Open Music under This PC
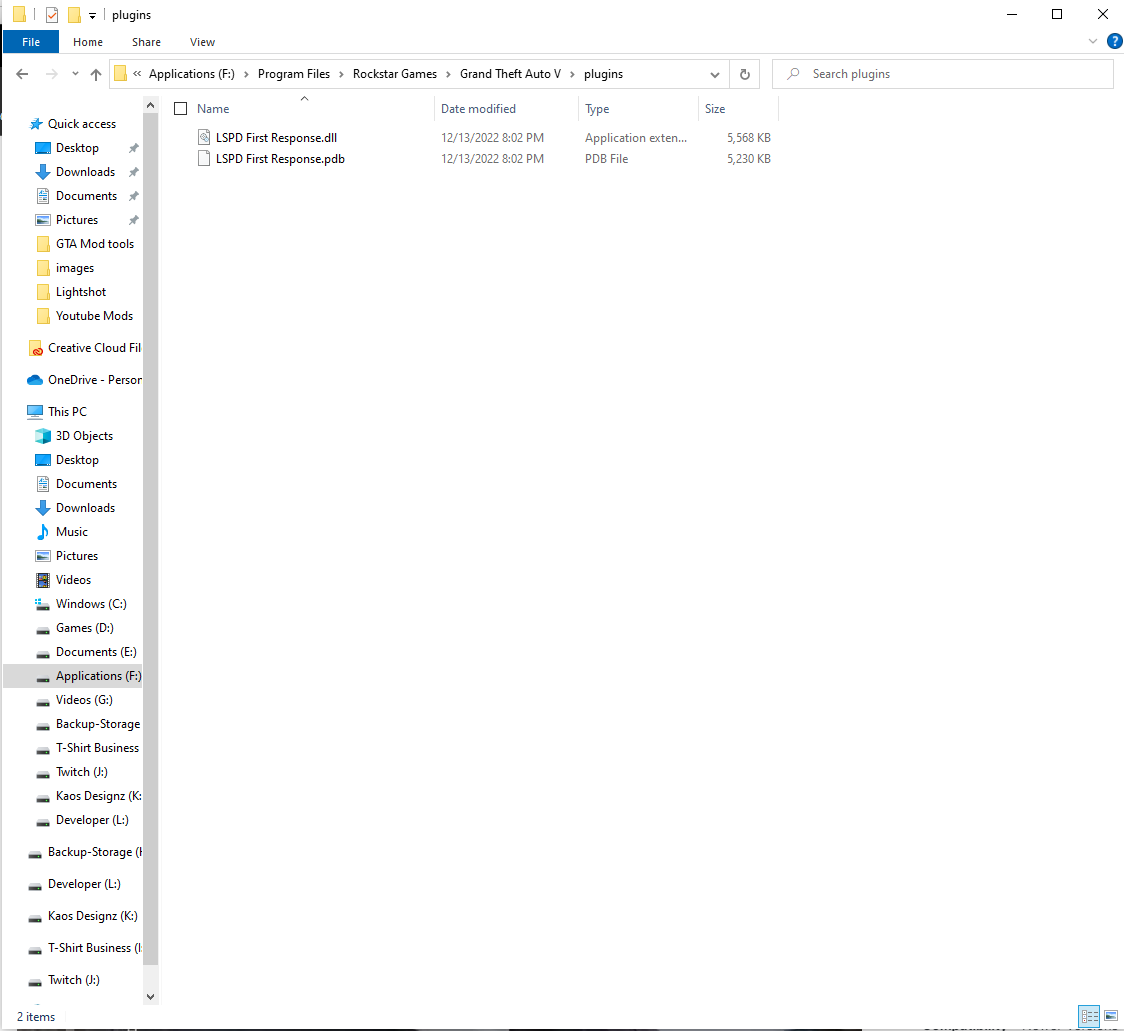Viewport: 1124px width, 1031px height. click(x=72, y=532)
